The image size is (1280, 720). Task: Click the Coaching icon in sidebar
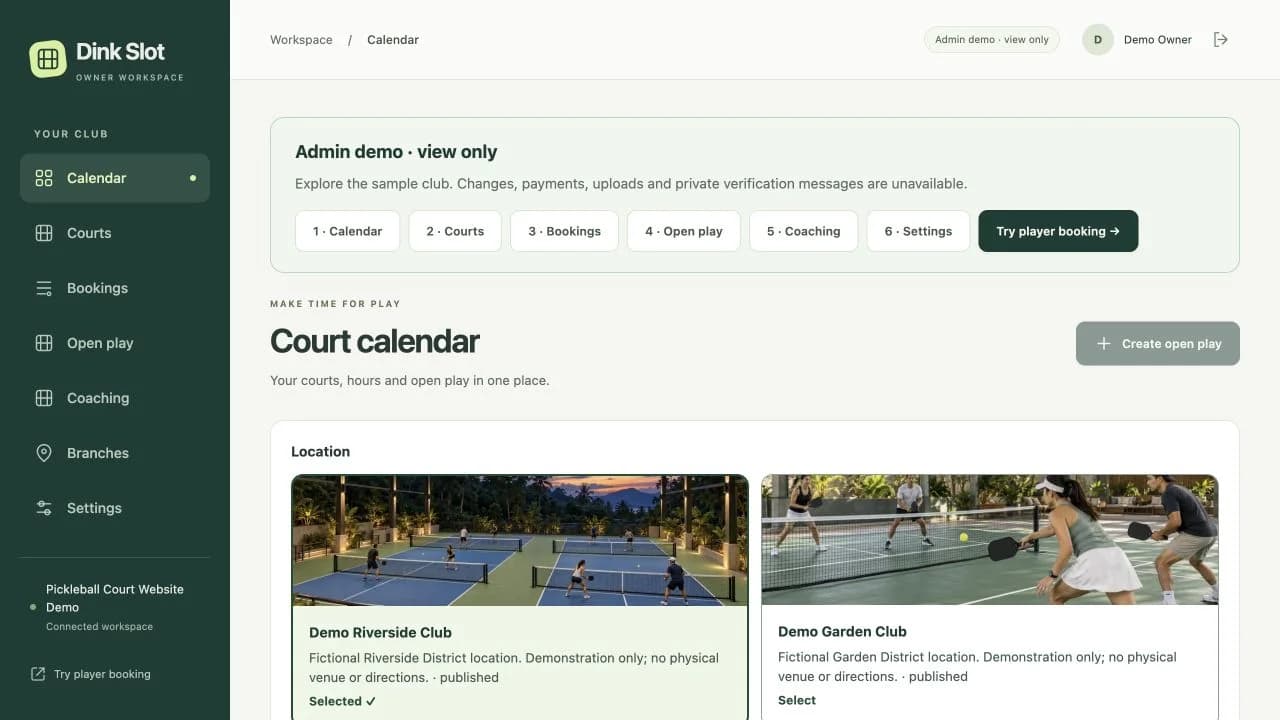pyautogui.click(x=44, y=398)
